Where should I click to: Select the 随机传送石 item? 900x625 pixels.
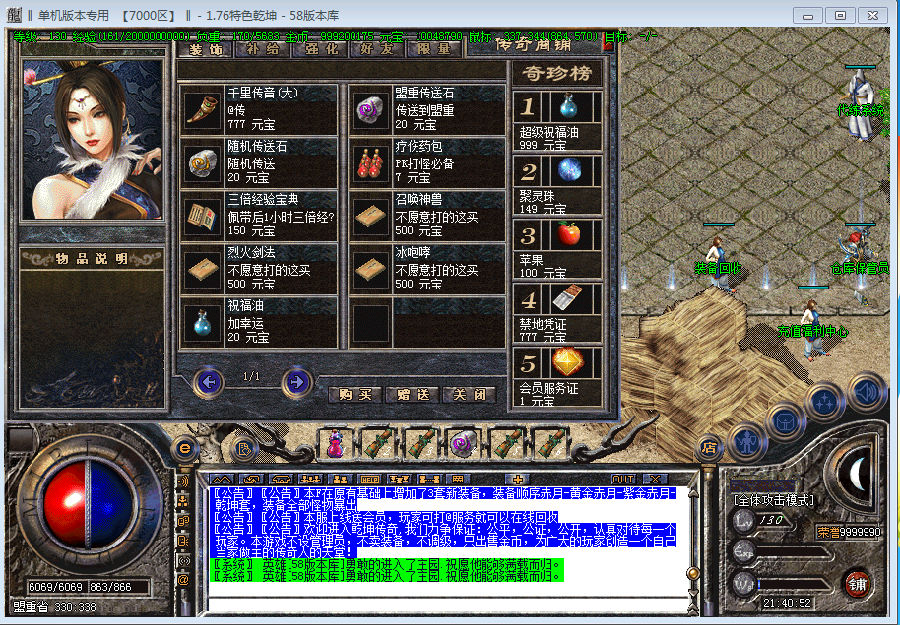click(204, 163)
